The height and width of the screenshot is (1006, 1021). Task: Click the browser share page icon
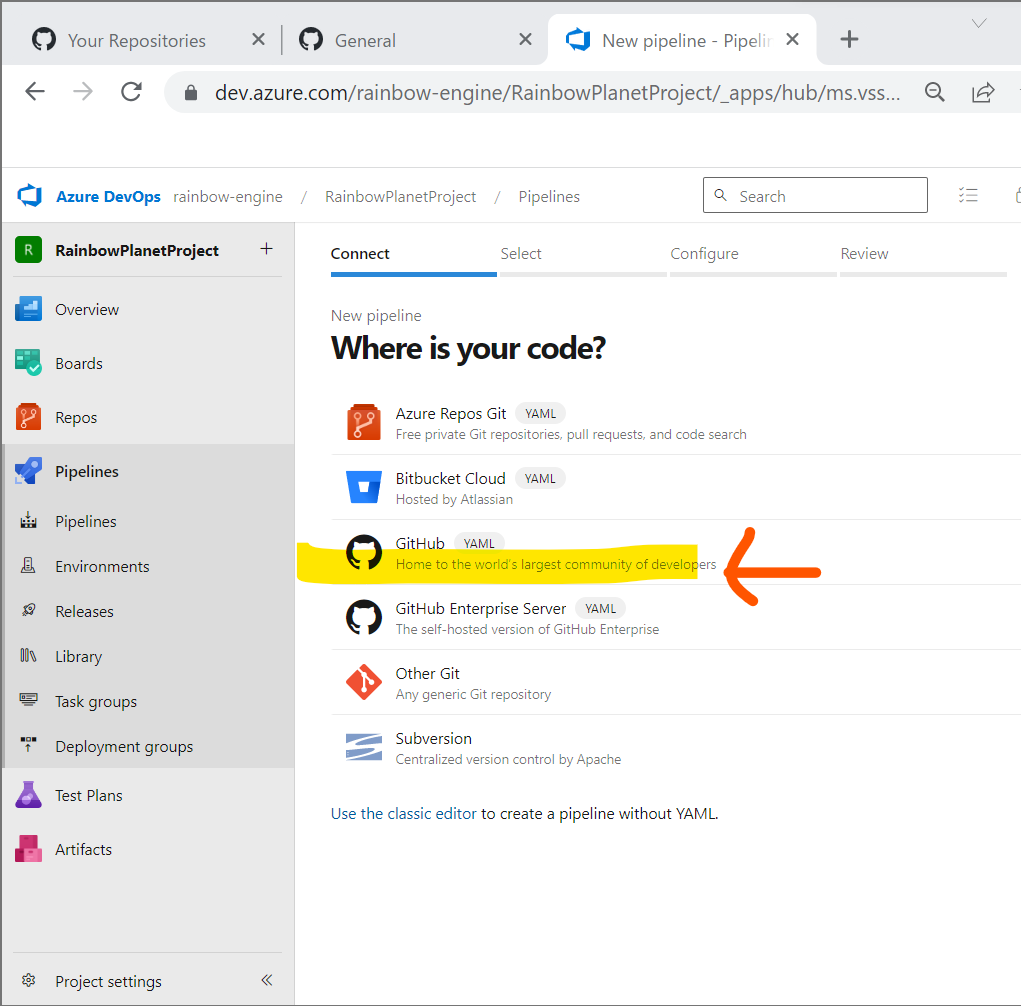[983, 92]
